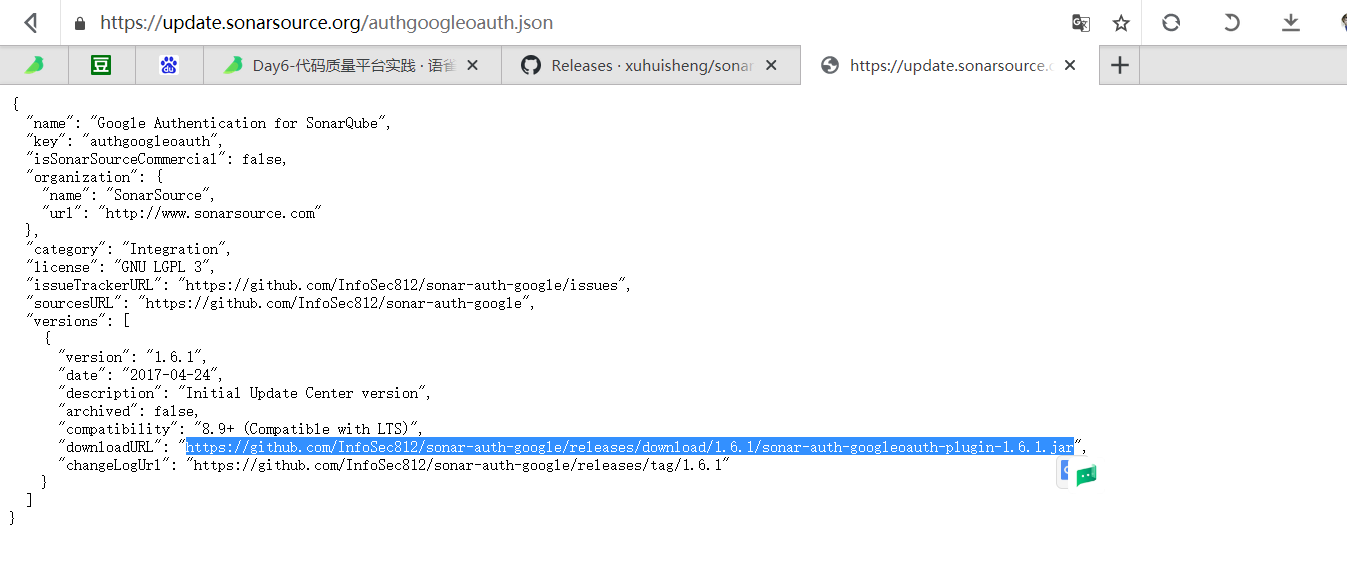Close the Day6-代码质量平台实践 tab

[x=473, y=65]
